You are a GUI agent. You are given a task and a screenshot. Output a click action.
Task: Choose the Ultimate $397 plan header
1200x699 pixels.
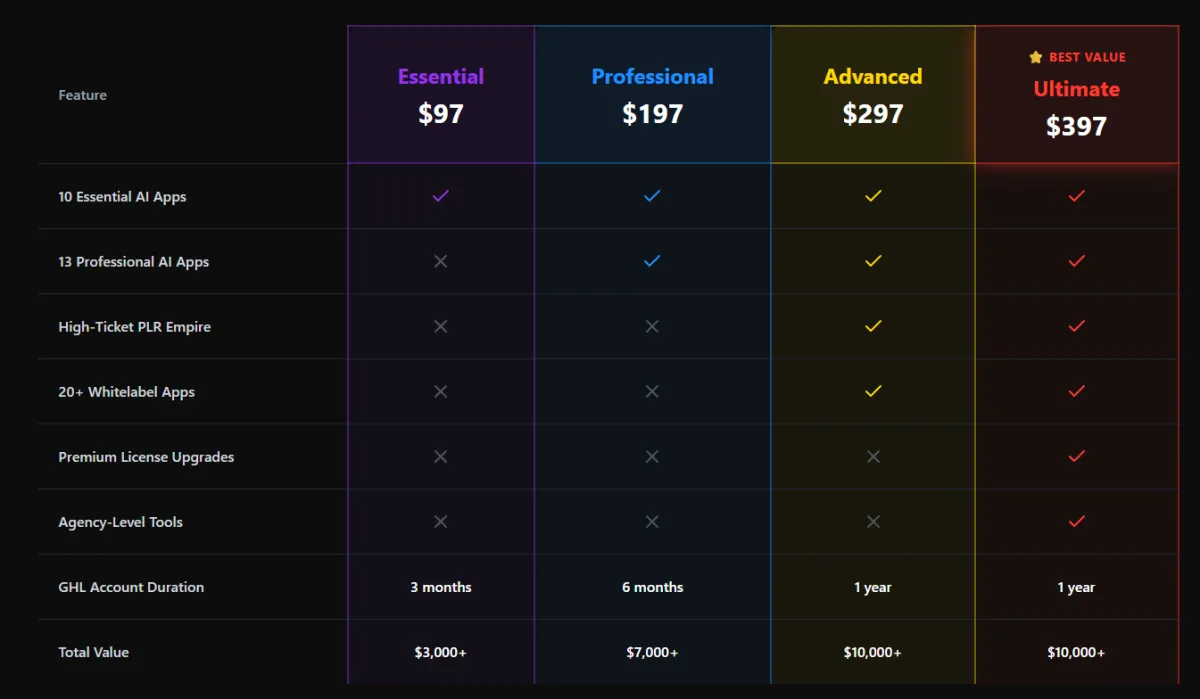point(1077,106)
